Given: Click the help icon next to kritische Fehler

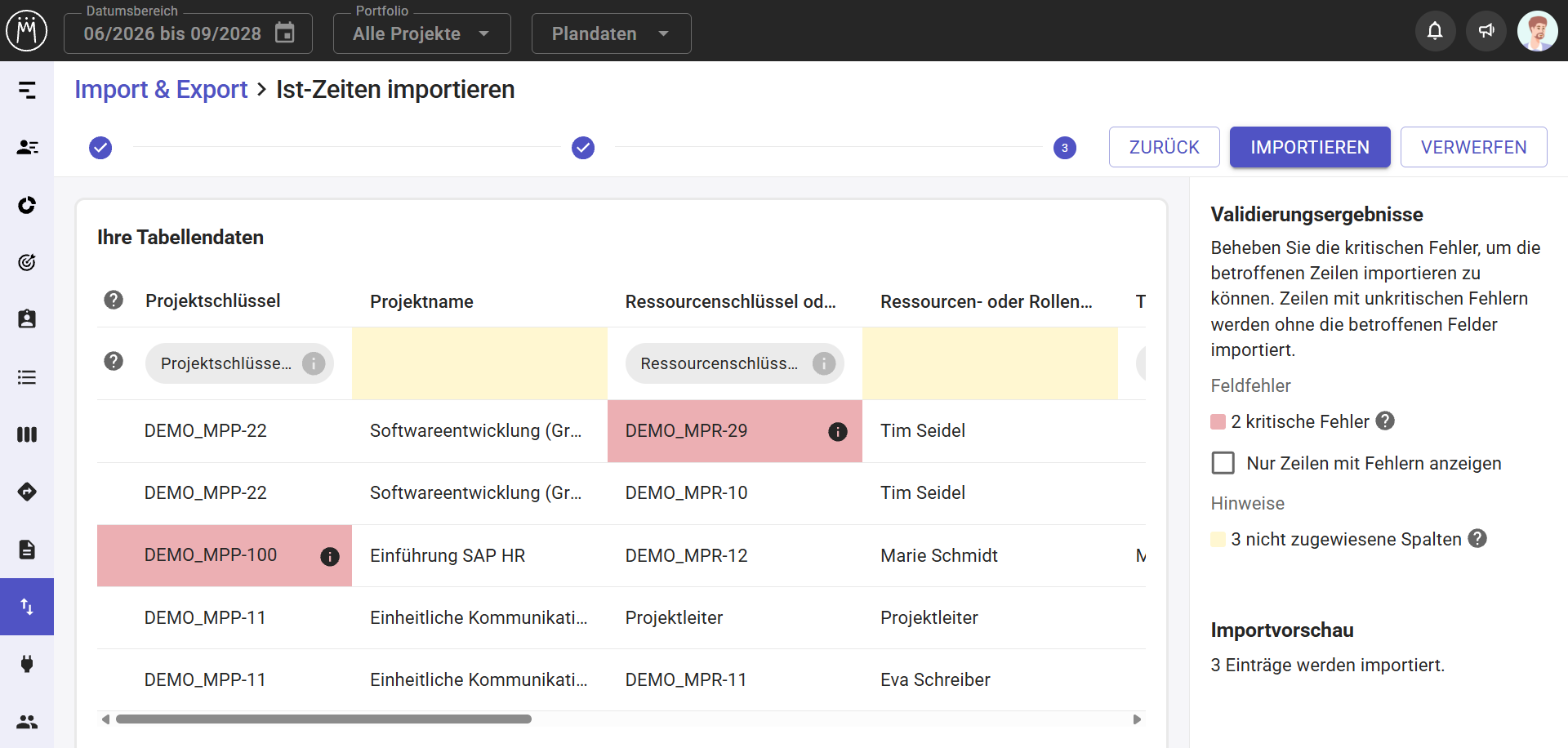Looking at the screenshot, I should [1385, 421].
